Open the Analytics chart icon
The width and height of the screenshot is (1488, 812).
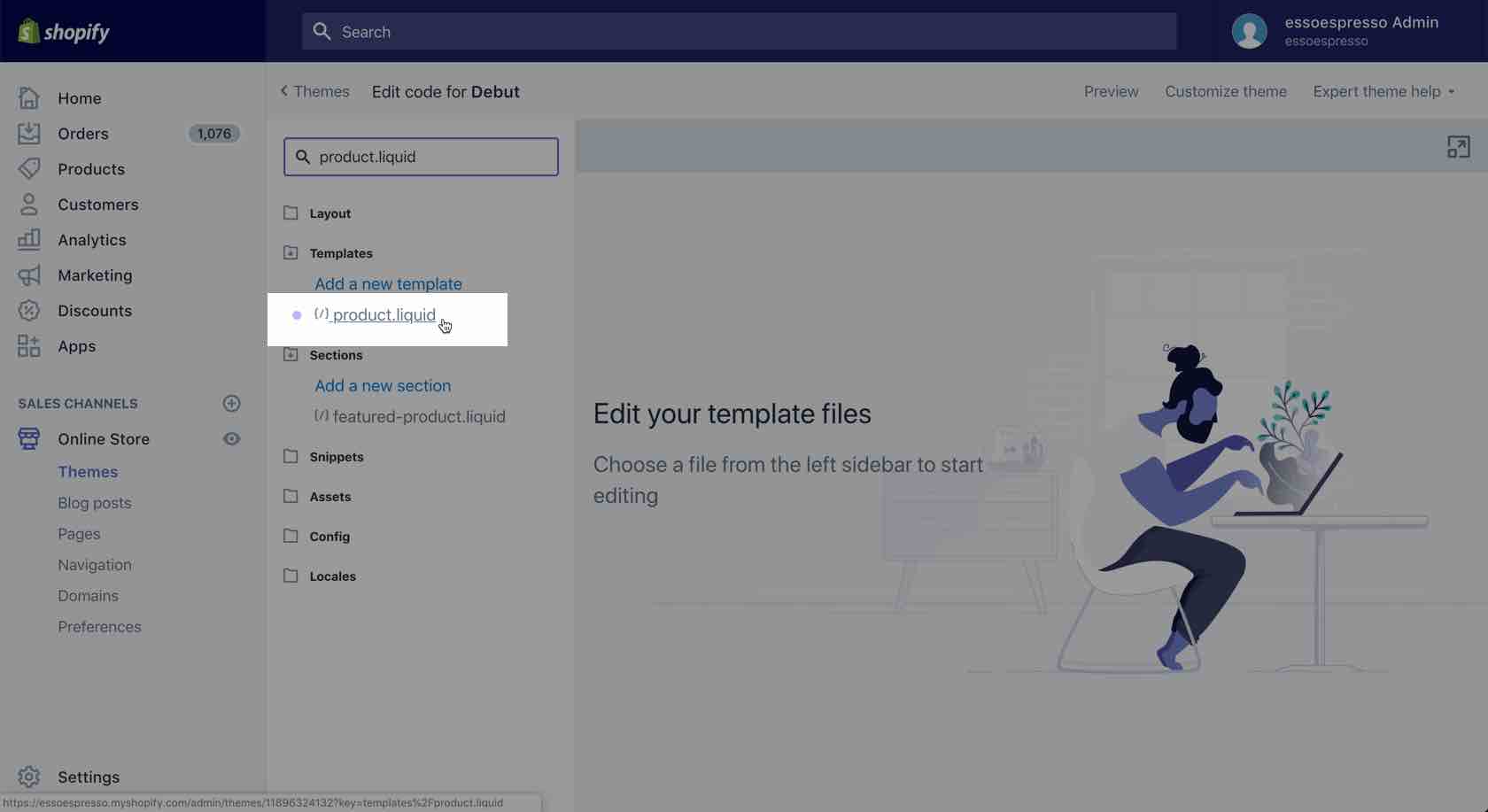28,240
